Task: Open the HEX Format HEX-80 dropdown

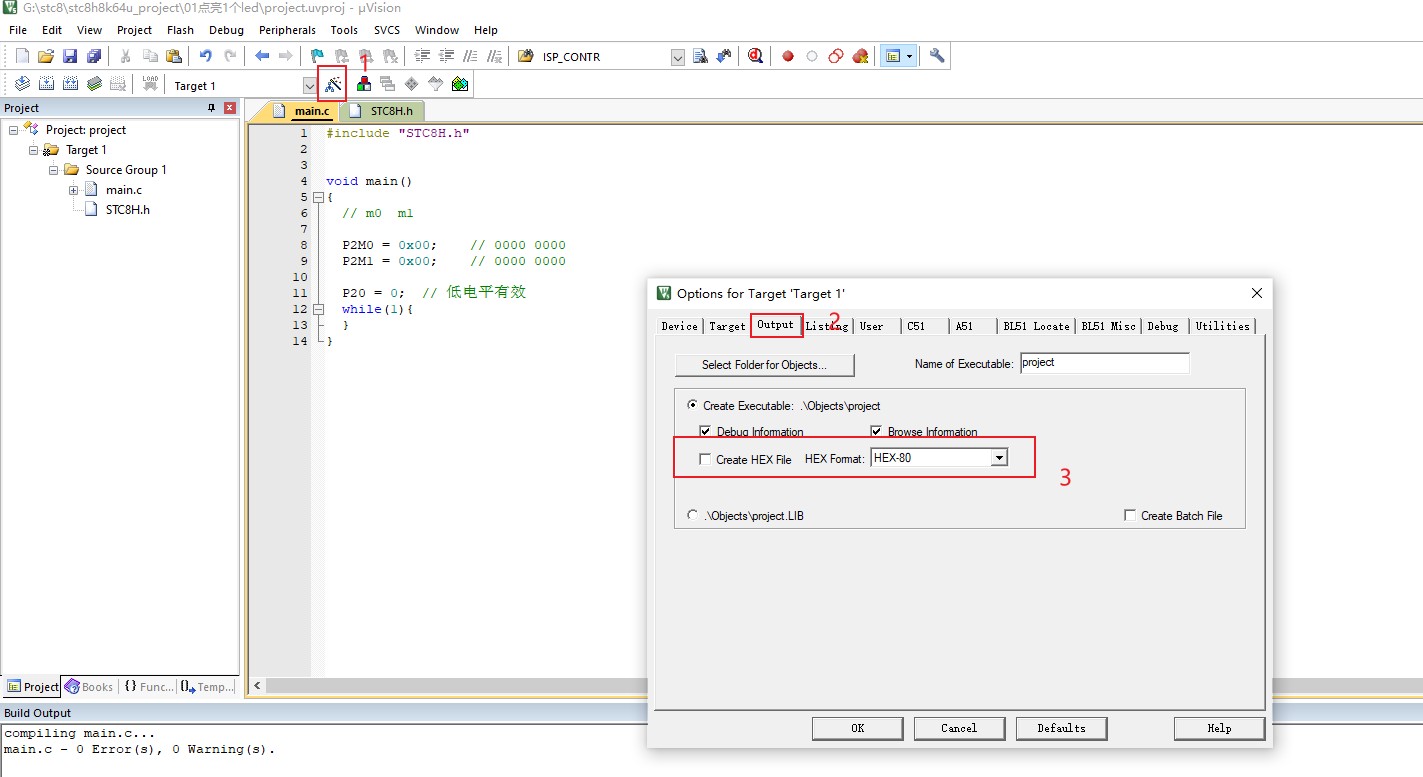Action: (x=998, y=458)
